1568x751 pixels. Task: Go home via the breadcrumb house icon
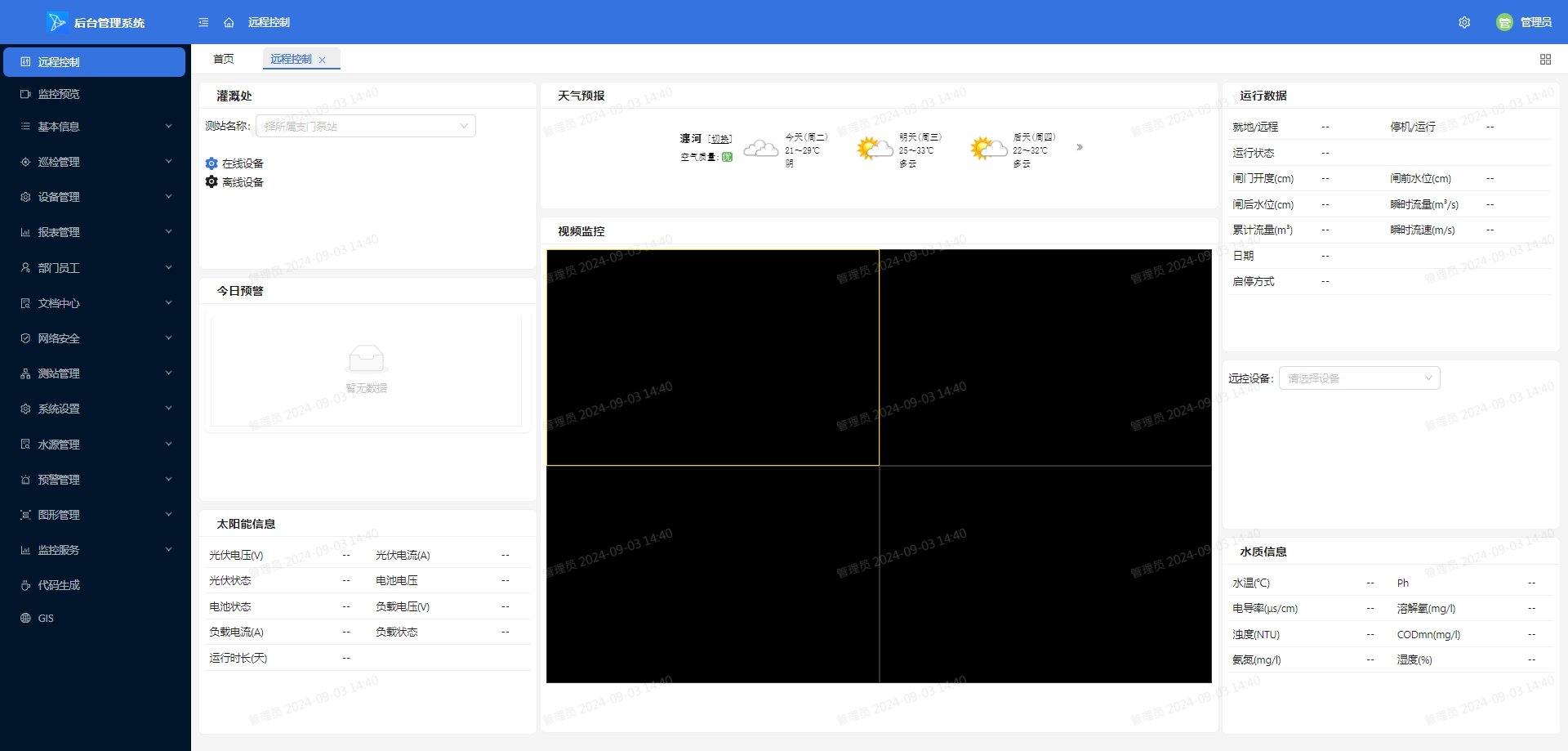click(229, 22)
